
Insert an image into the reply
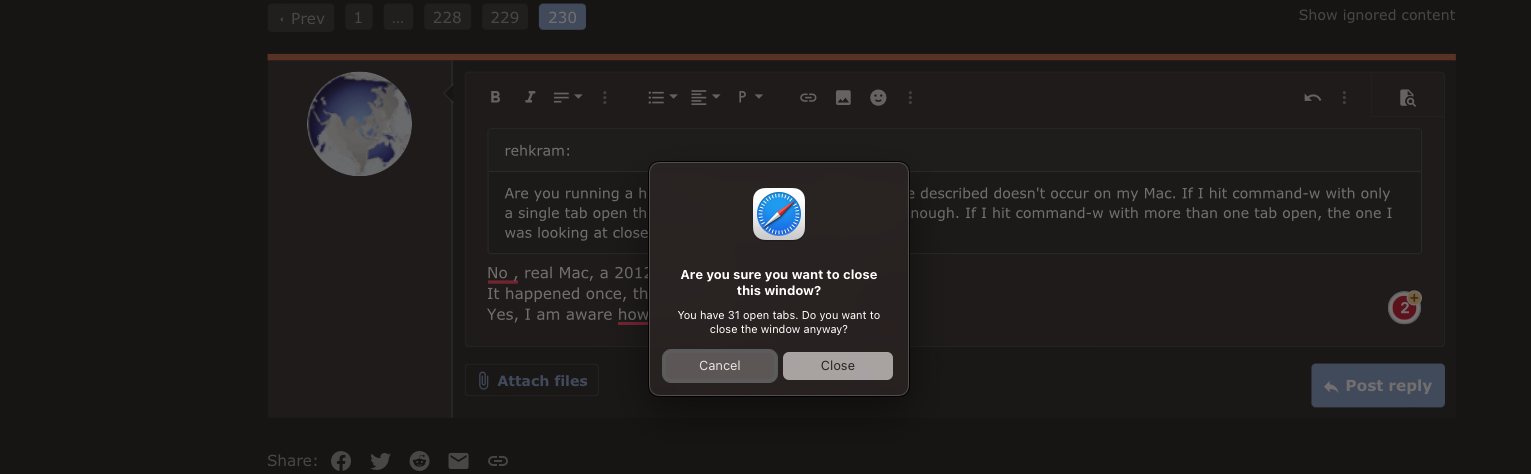click(843, 97)
